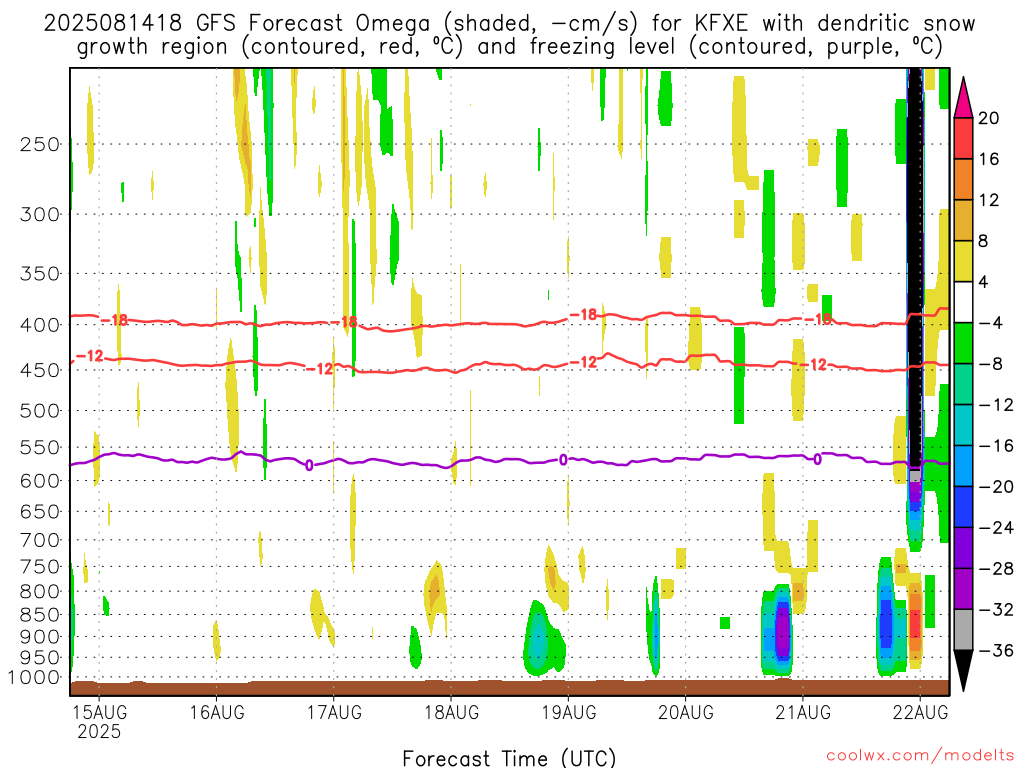Click the 550 pressure level label
This screenshot has width=1024, height=768.
tap(40, 447)
